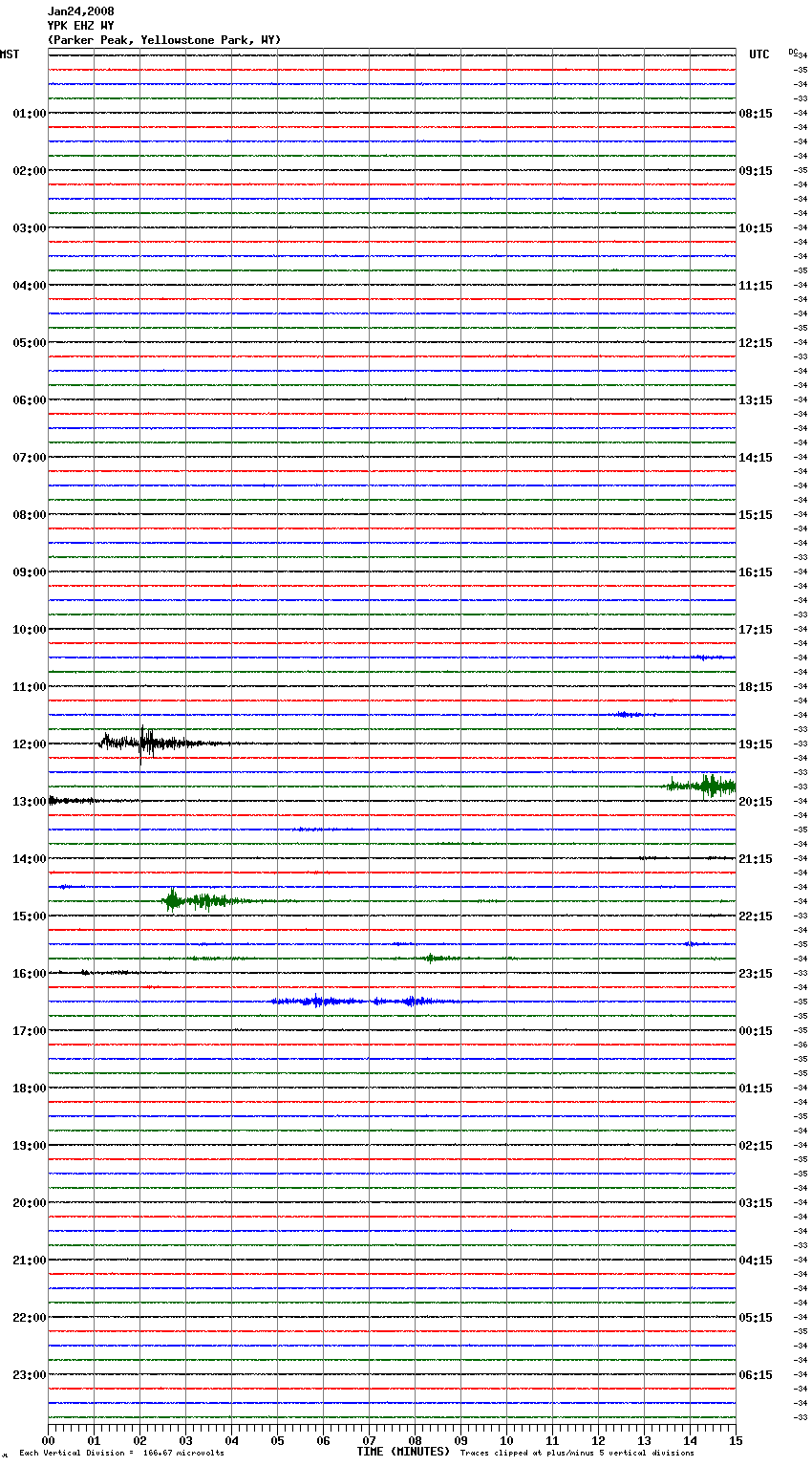The image size is (812, 1466).
Task: Click minute 15 on the bottom axis
Action: click(x=736, y=1440)
